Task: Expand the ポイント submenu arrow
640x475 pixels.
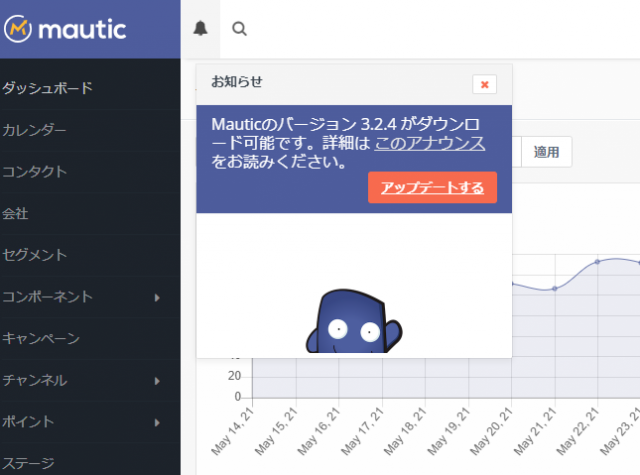Action: tap(157, 422)
